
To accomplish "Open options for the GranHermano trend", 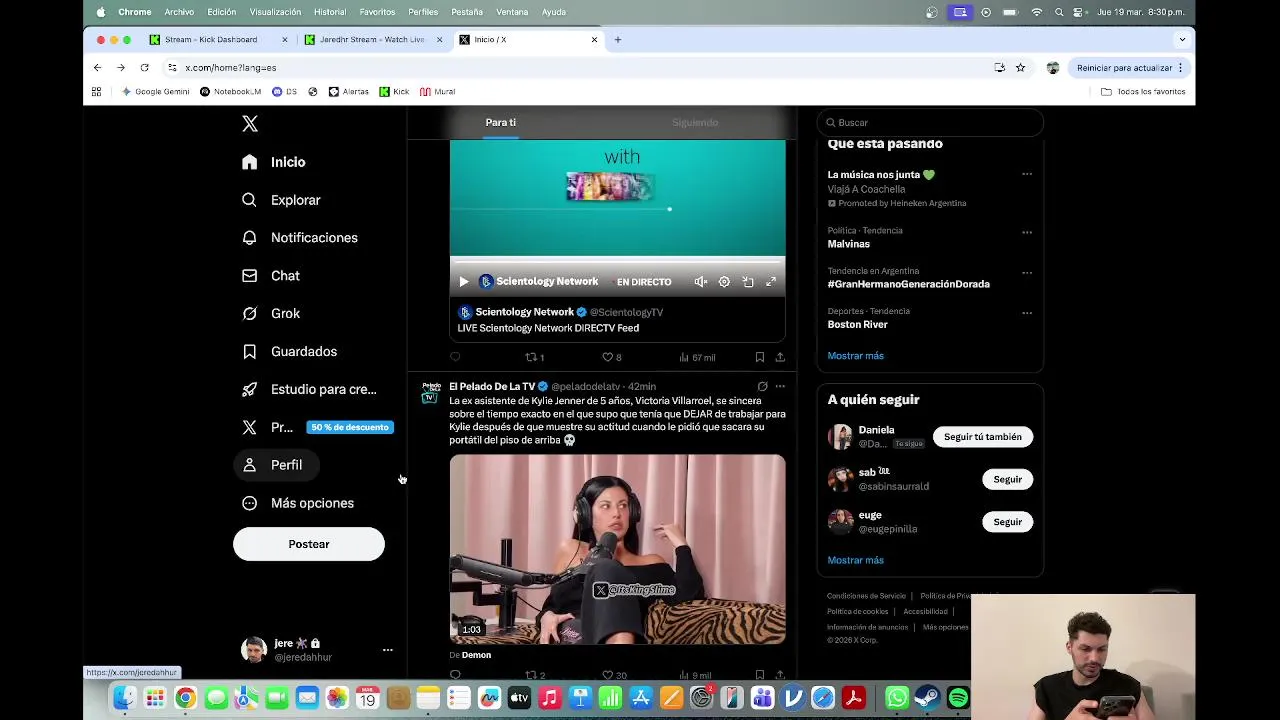I will coord(1026,272).
